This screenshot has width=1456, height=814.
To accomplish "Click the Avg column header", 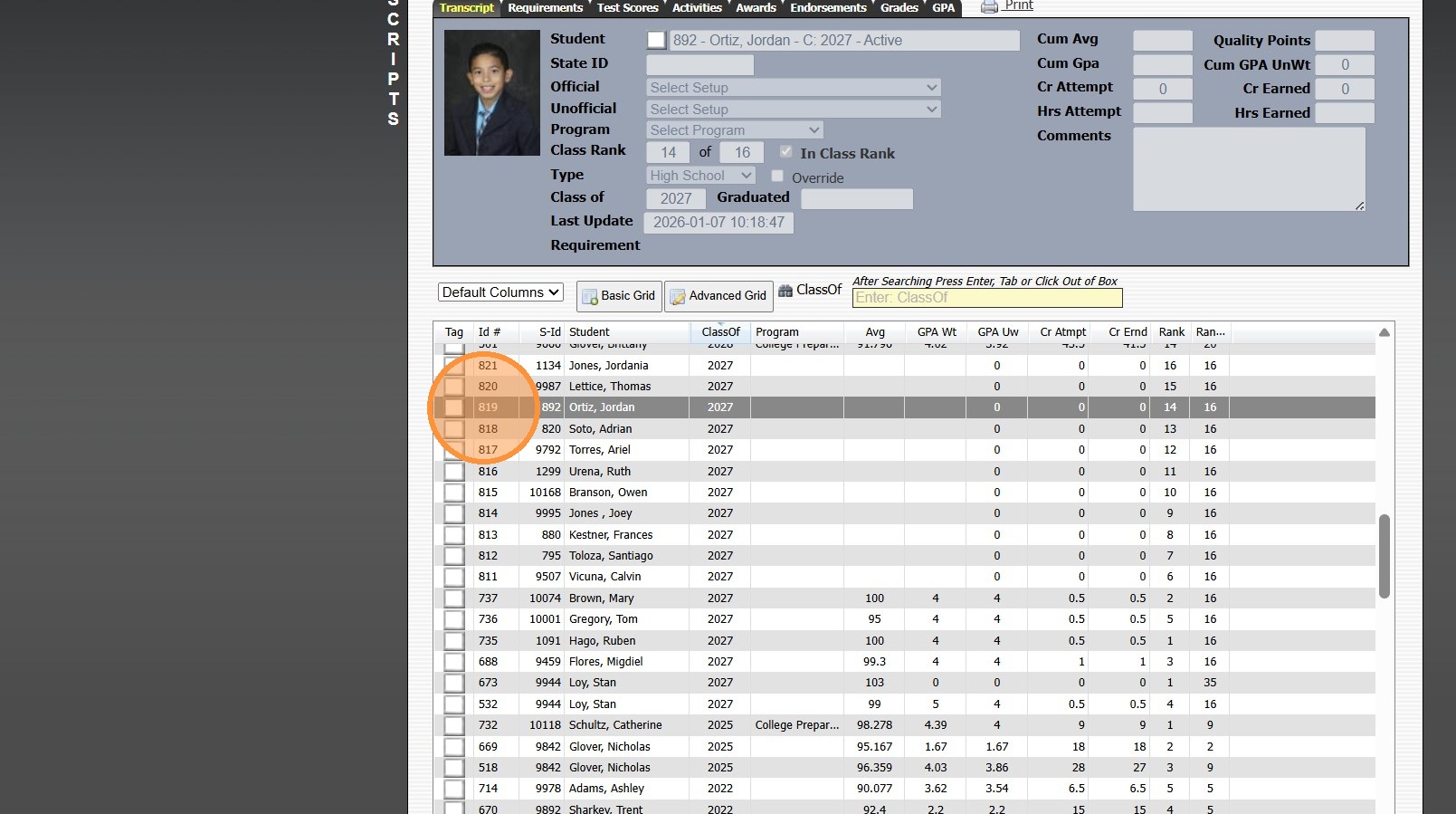I will tap(874, 332).
